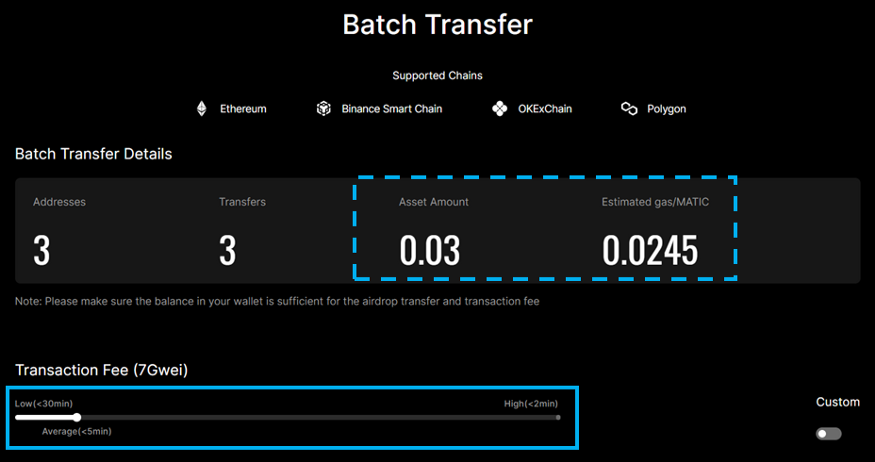875x462 pixels.
Task: Select the Ethereum chain label
Action: [x=243, y=109]
